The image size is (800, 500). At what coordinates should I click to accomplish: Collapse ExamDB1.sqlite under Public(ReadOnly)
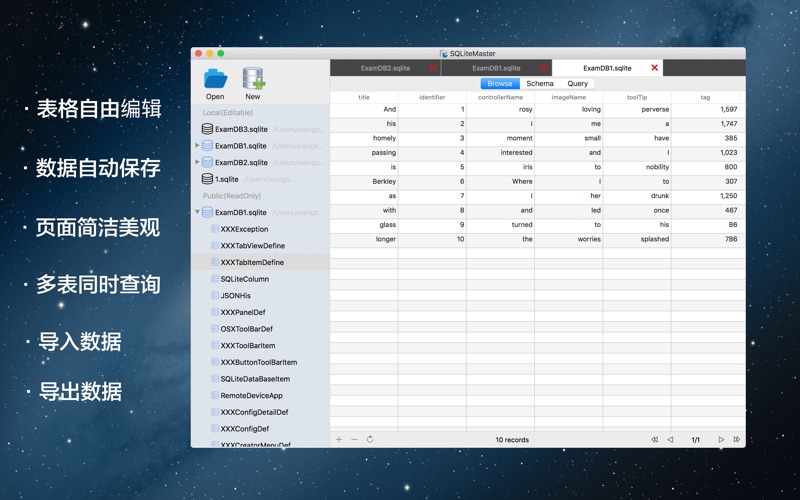[x=197, y=212]
